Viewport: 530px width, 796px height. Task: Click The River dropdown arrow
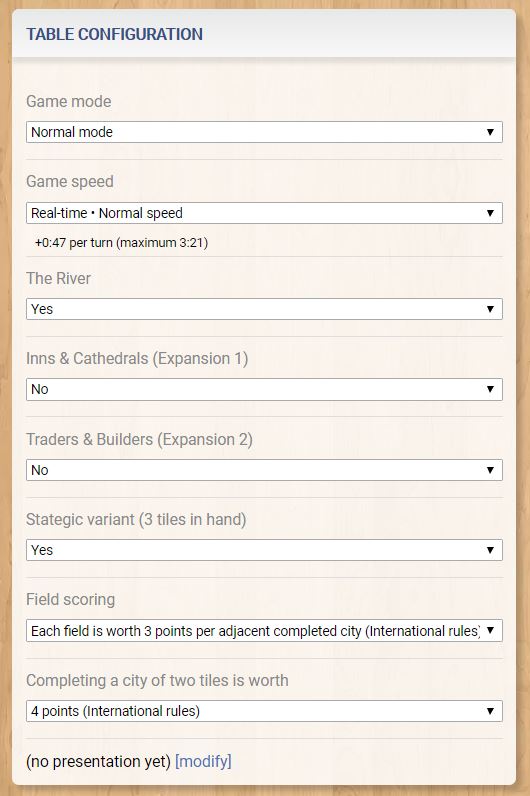490,309
